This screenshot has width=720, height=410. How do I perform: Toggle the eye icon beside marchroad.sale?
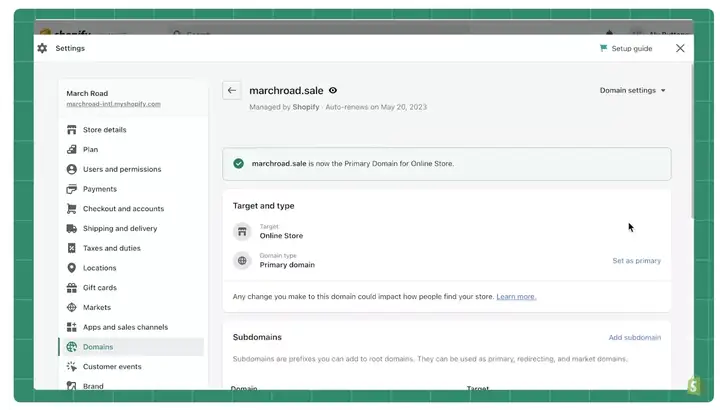click(x=333, y=90)
